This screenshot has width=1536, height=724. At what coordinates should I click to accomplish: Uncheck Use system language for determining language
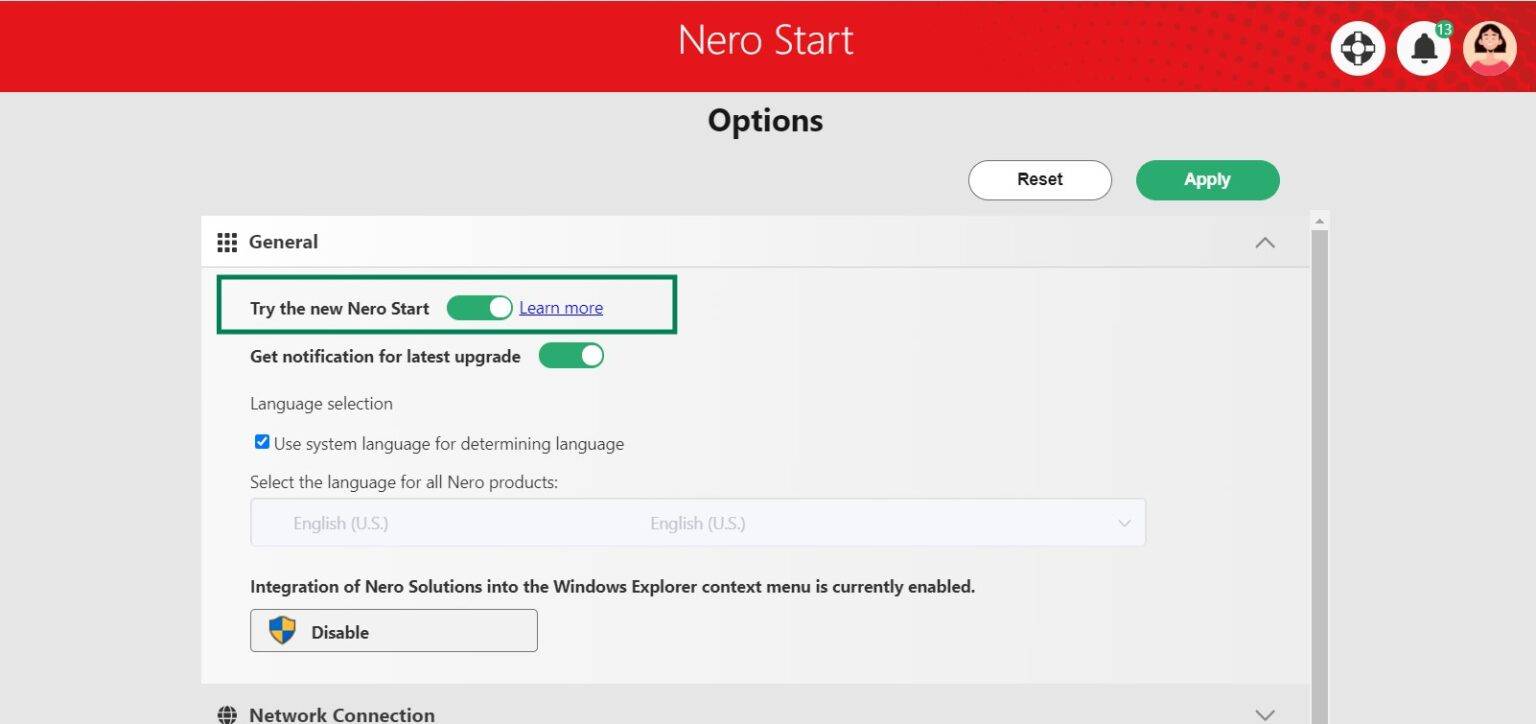(261, 441)
